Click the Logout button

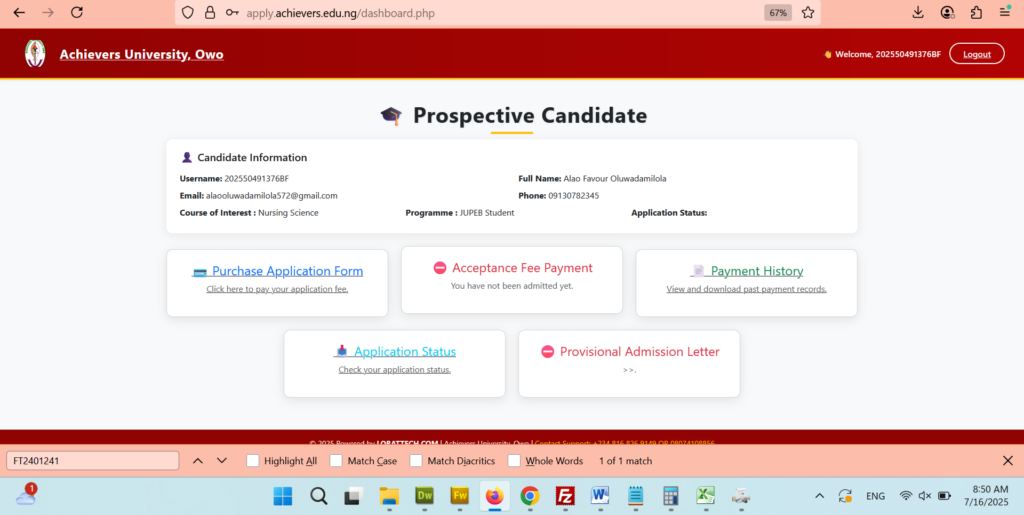[977, 54]
